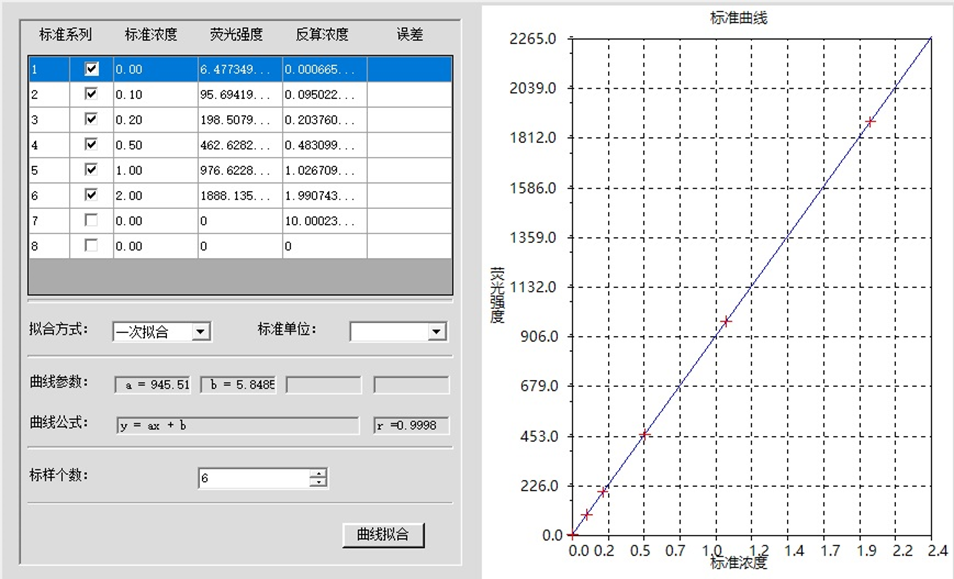Click the 2265.0 y-axis label
Screen dimensions: 954x579
click(x=533, y=38)
